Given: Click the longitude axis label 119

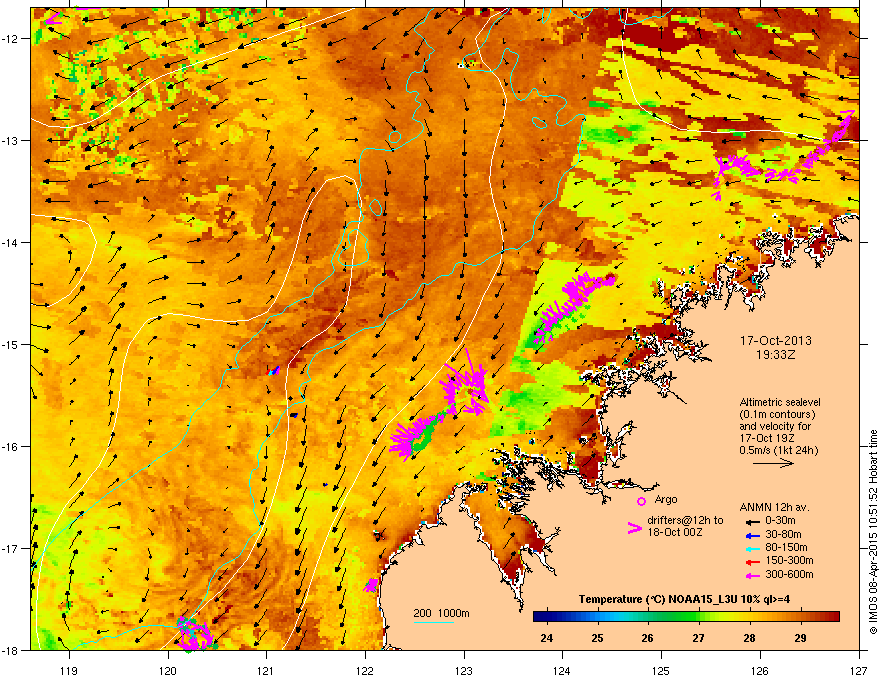Looking at the screenshot, I should (x=69, y=670).
